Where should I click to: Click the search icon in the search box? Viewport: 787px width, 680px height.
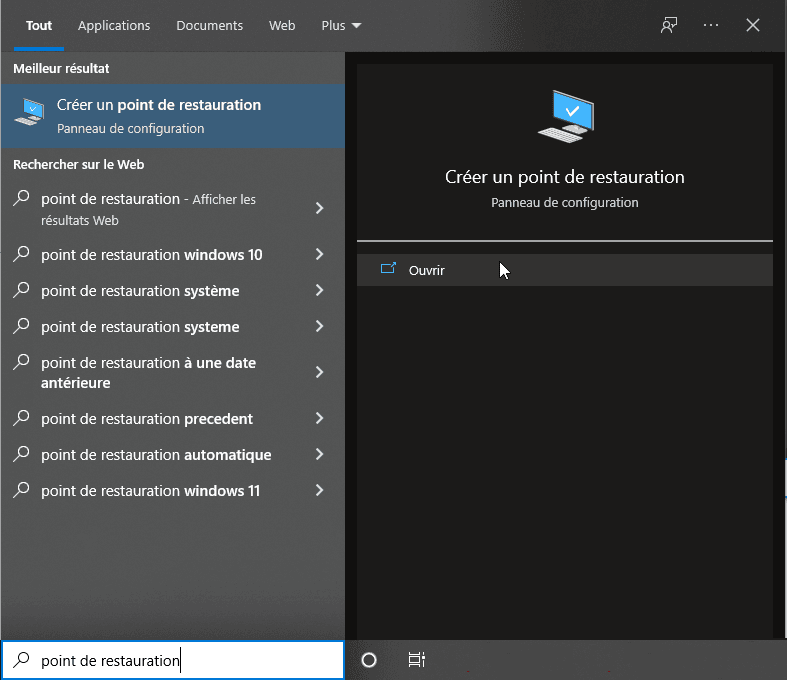[x=21, y=661]
